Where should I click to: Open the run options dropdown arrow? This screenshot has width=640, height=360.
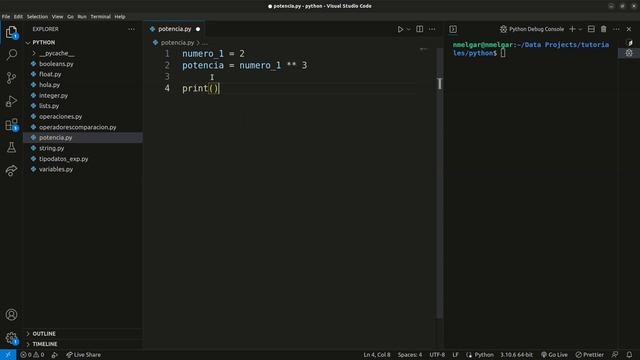tap(409, 29)
